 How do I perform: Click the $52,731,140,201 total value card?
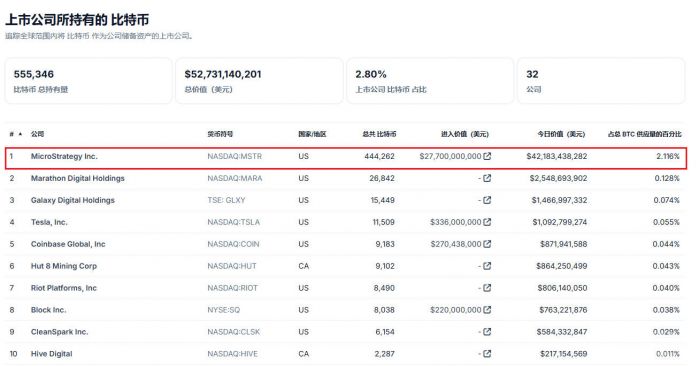pyautogui.click(x=259, y=81)
